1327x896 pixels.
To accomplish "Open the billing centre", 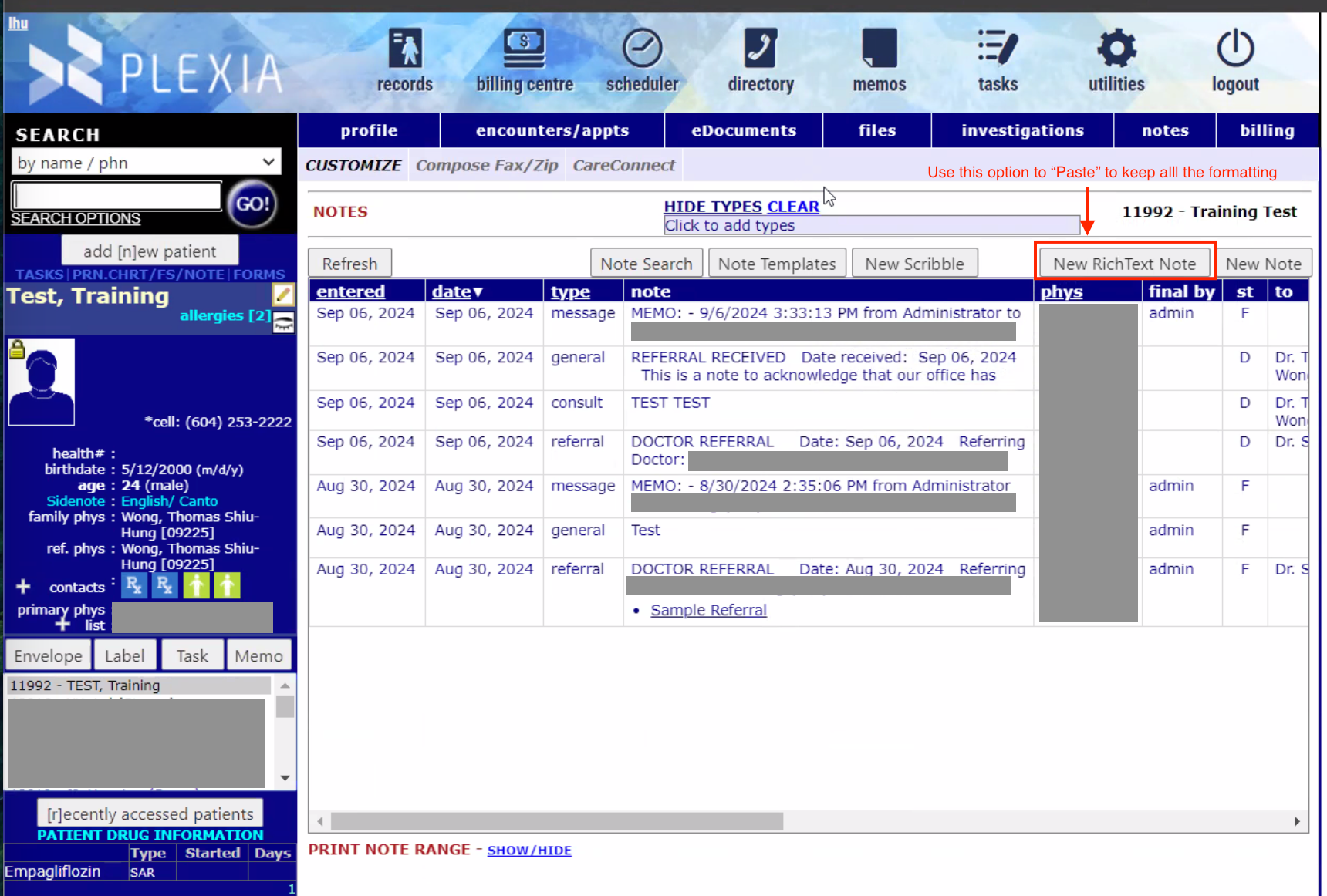I will (x=525, y=60).
